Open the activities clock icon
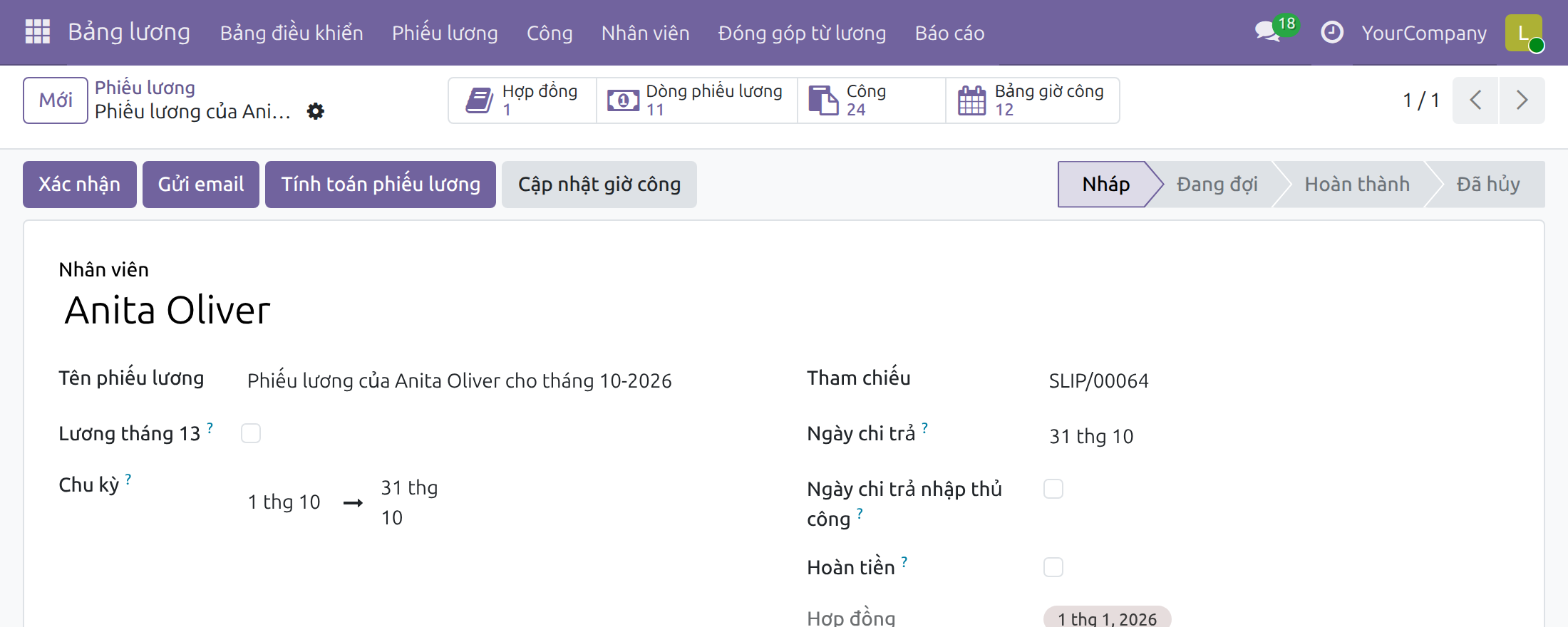The height and width of the screenshot is (627, 1568). 1331,33
